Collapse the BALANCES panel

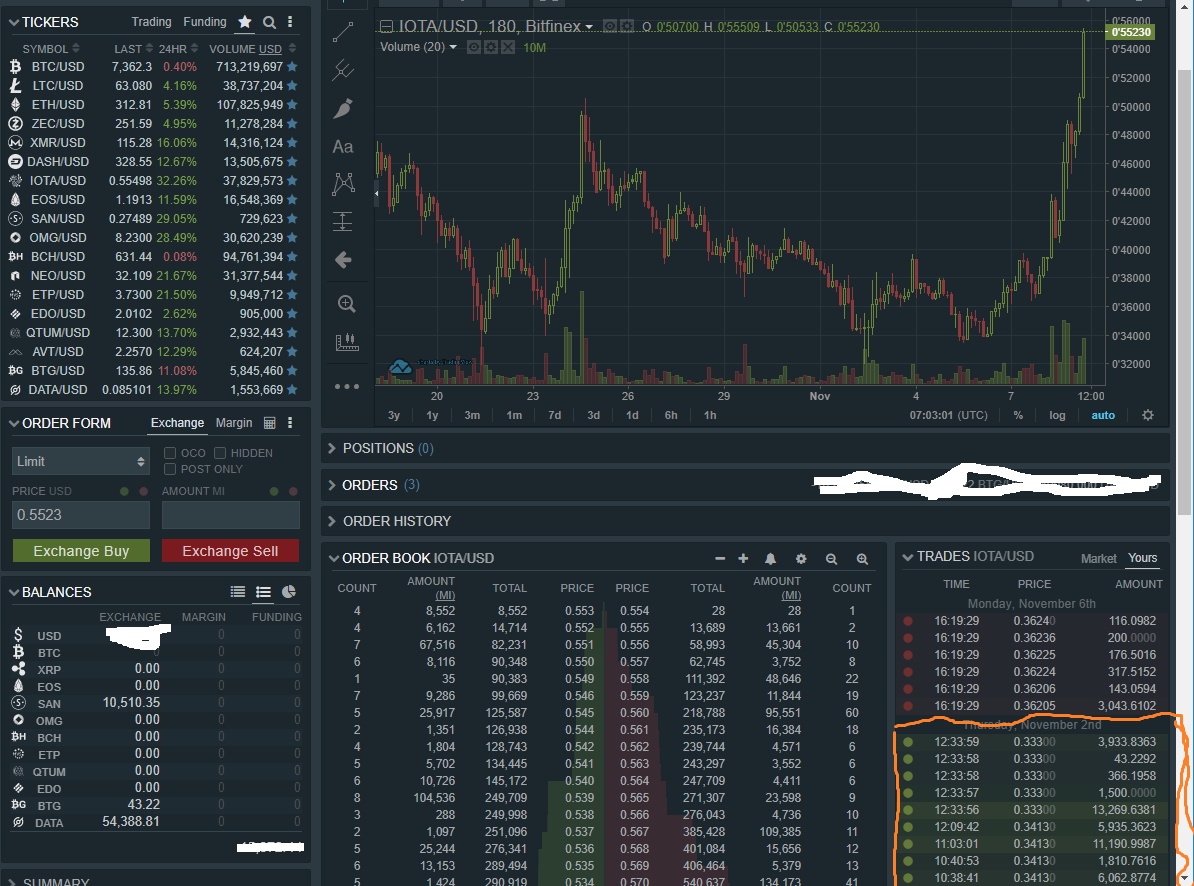pos(14,592)
